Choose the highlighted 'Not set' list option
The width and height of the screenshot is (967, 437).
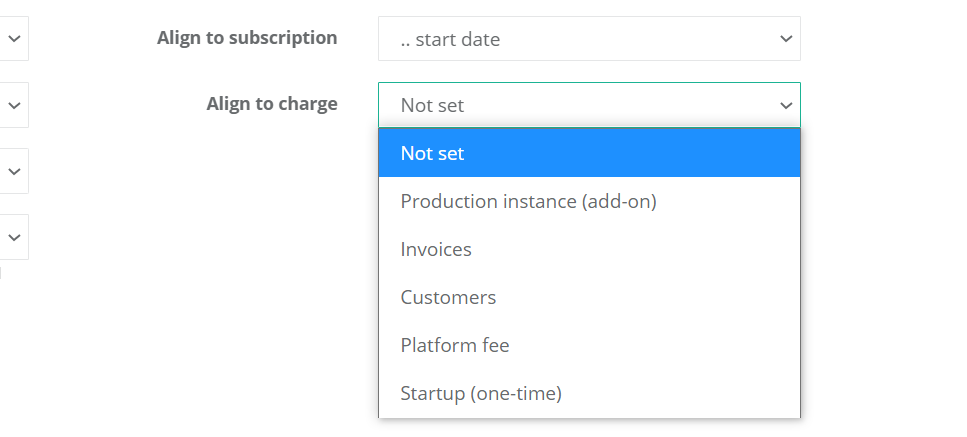(x=432, y=154)
